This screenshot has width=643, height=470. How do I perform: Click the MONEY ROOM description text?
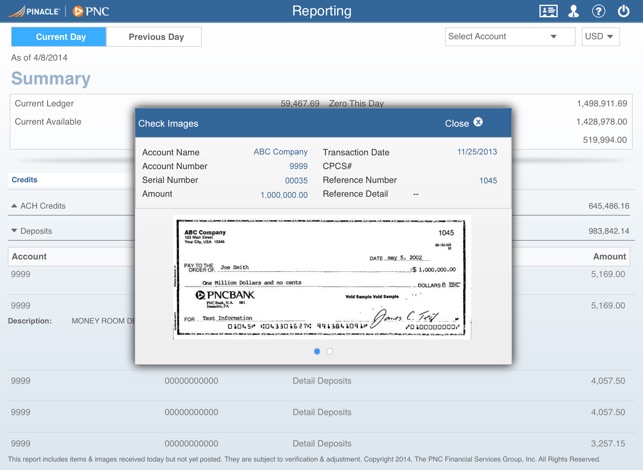pos(103,321)
